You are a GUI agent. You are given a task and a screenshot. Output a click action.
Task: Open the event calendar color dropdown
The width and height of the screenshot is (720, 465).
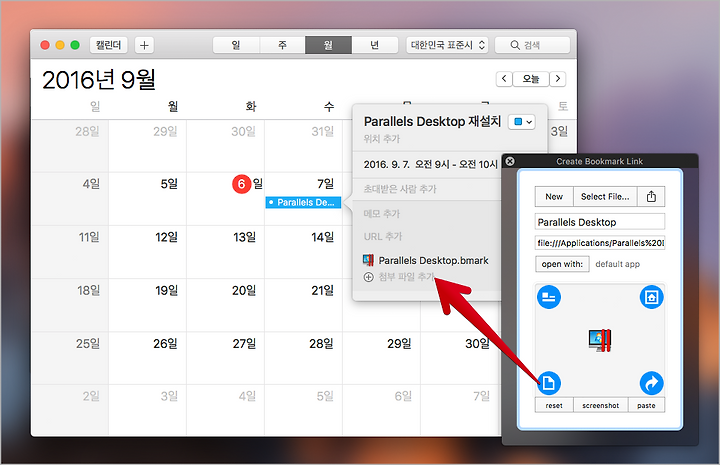tap(522, 122)
